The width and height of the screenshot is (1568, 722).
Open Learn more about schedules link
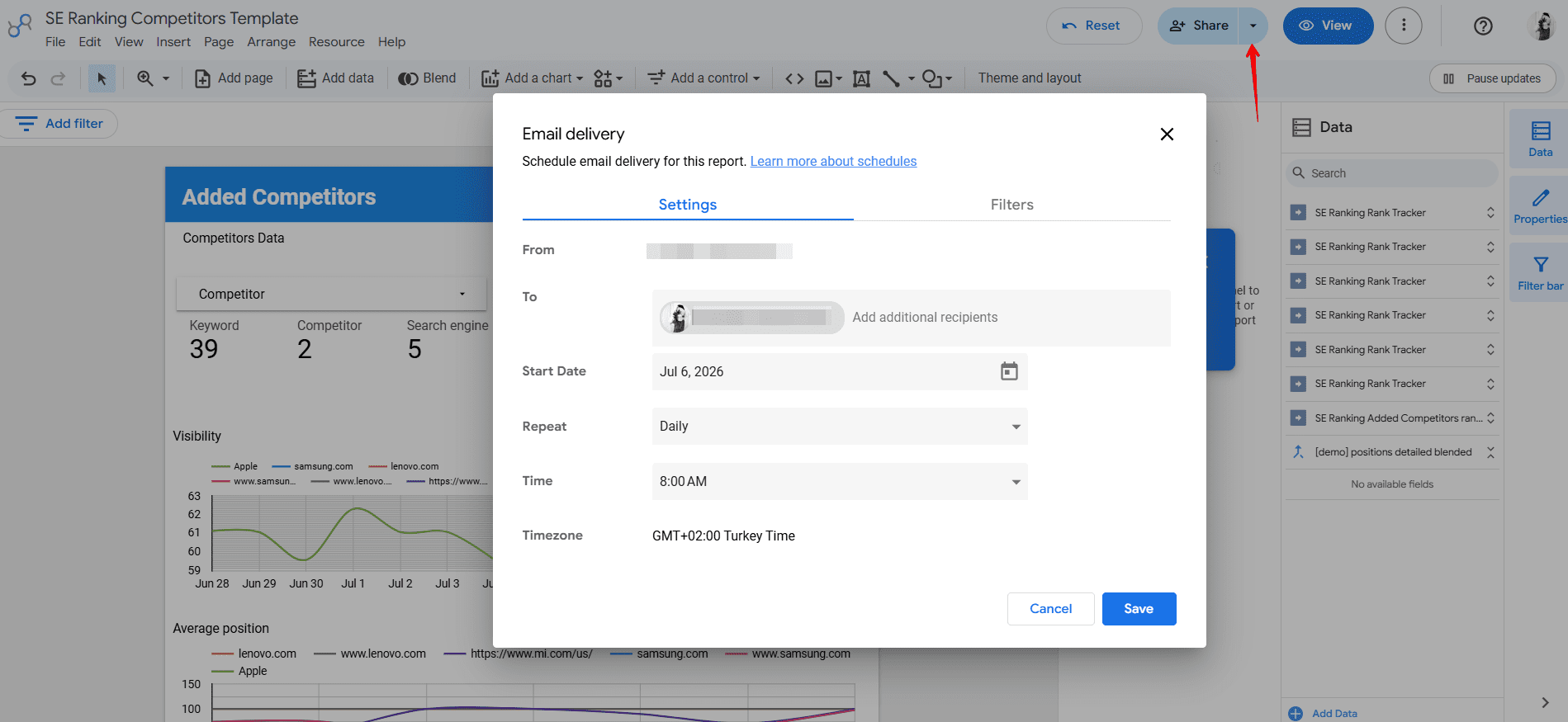833,162
